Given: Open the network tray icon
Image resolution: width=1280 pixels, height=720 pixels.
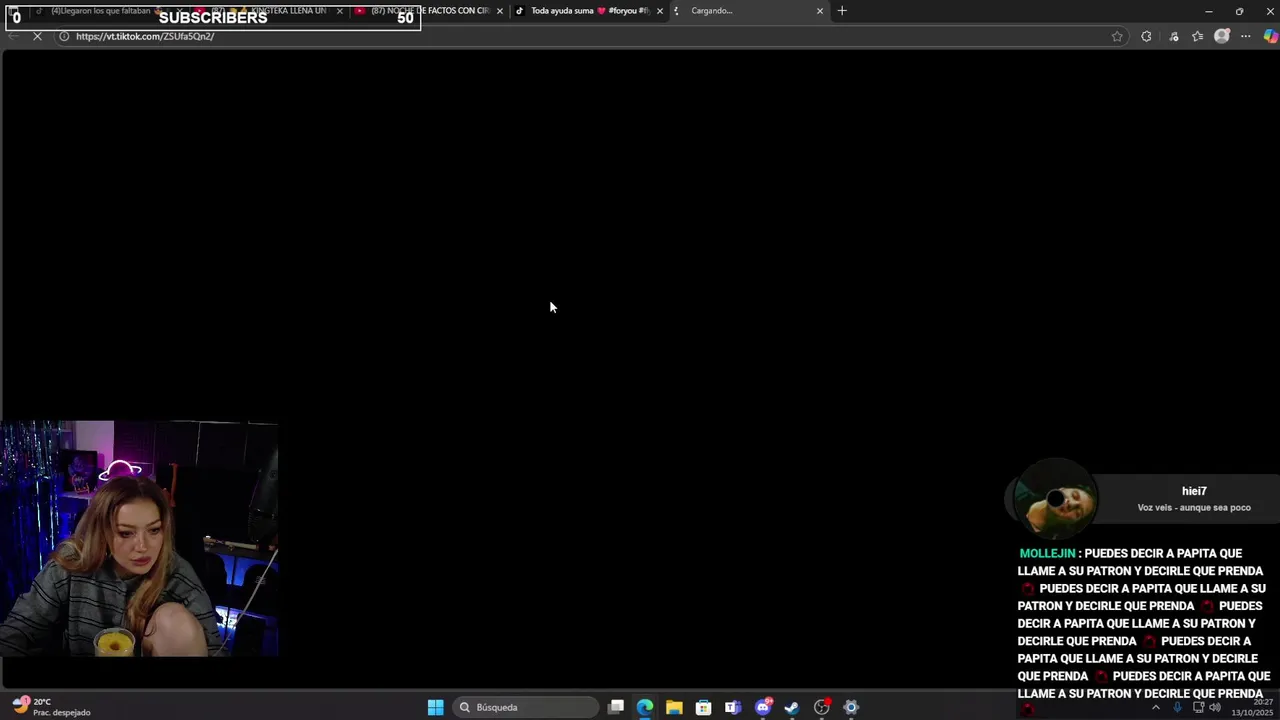Looking at the screenshot, I should [x=1198, y=707].
